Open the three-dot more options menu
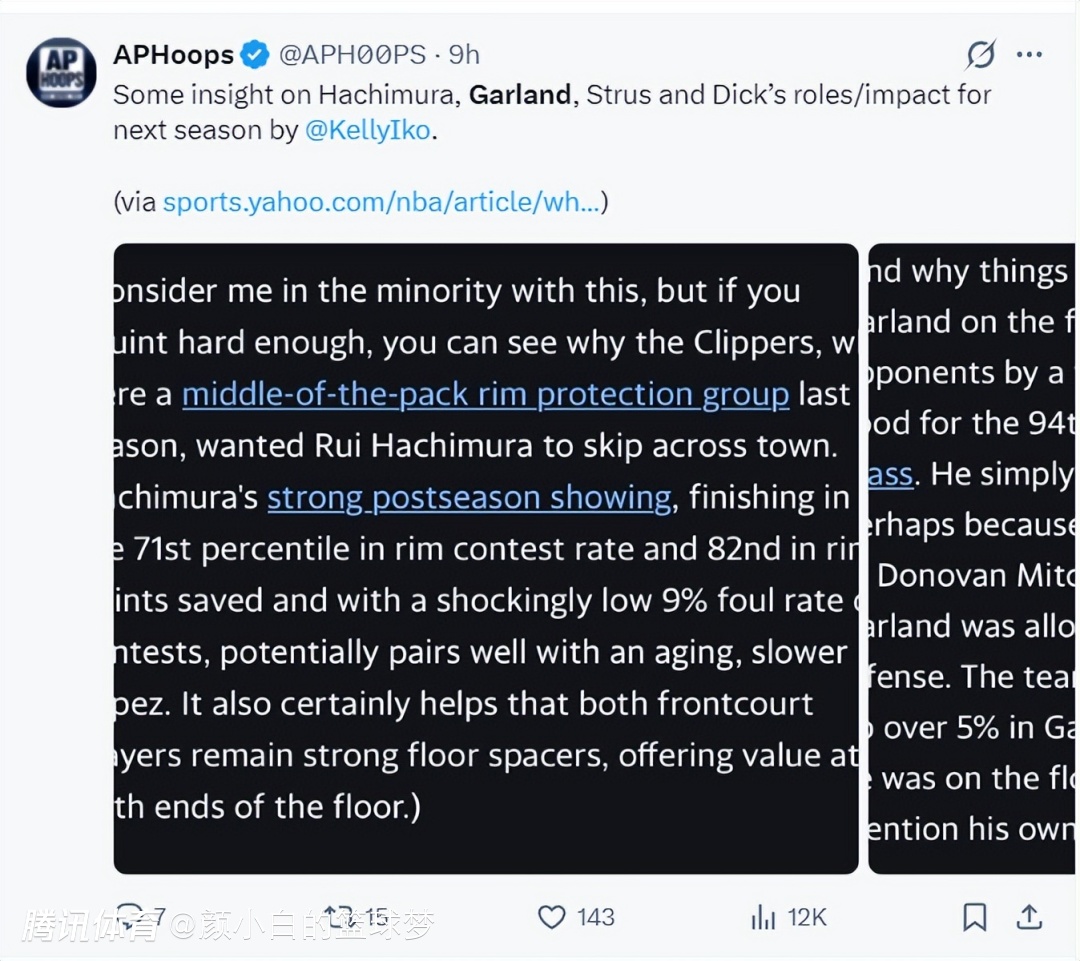This screenshot has height=961, width=1080. click(x=1029, y=54)
